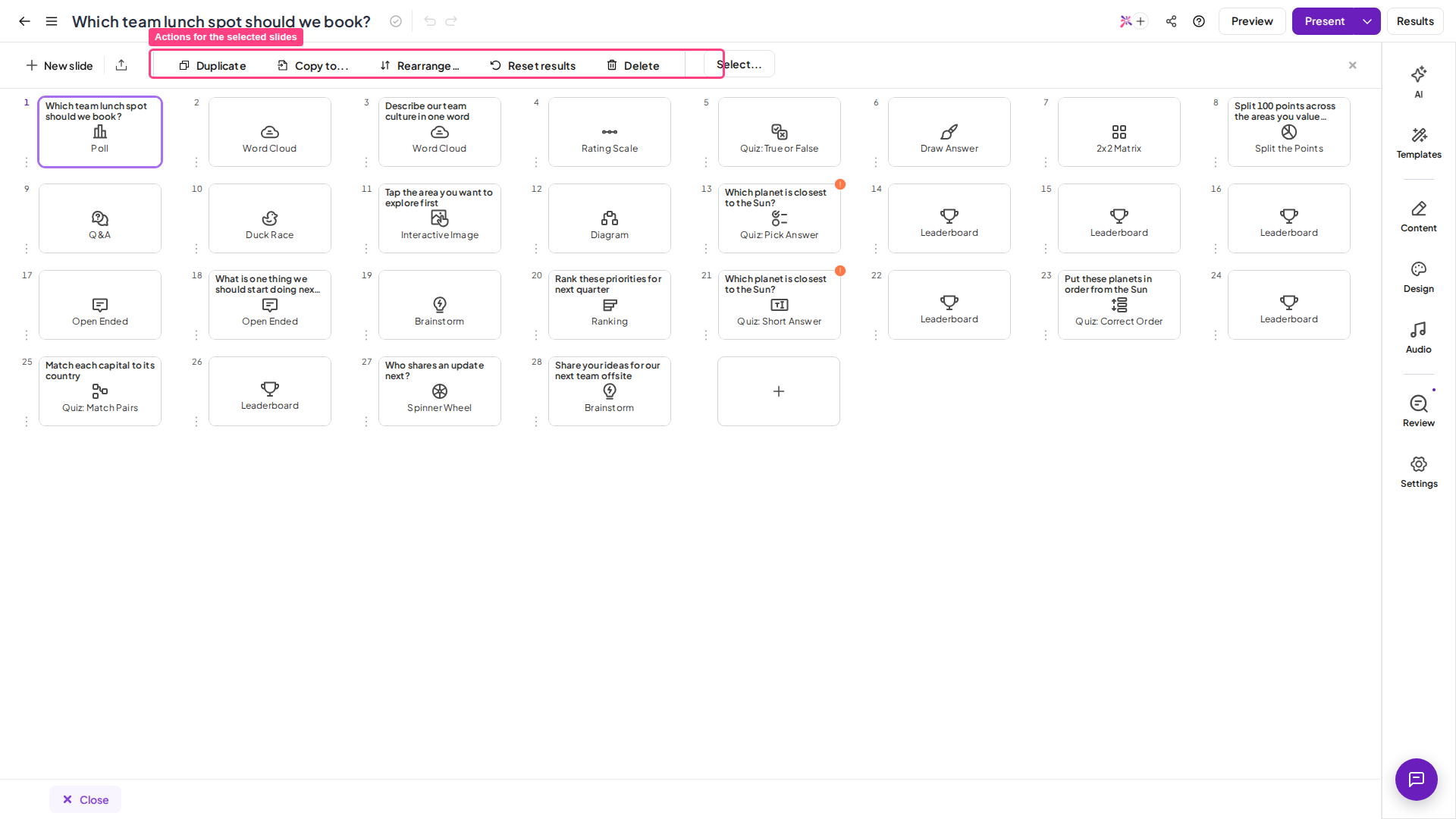
Task: Go back using the left arrow icon
Action: tap(24, 21)
